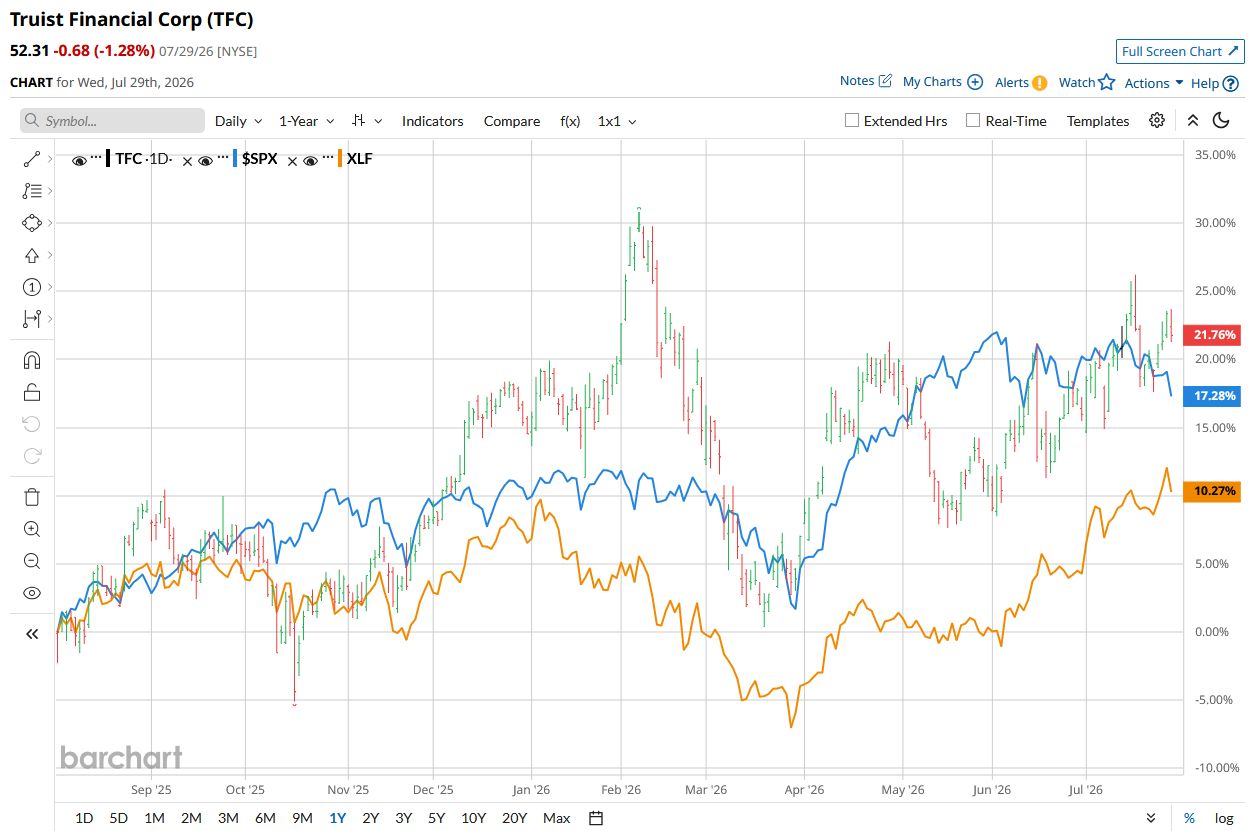
Task: Click the trash can delete drawings icon
Action: [x=31, y=497]
